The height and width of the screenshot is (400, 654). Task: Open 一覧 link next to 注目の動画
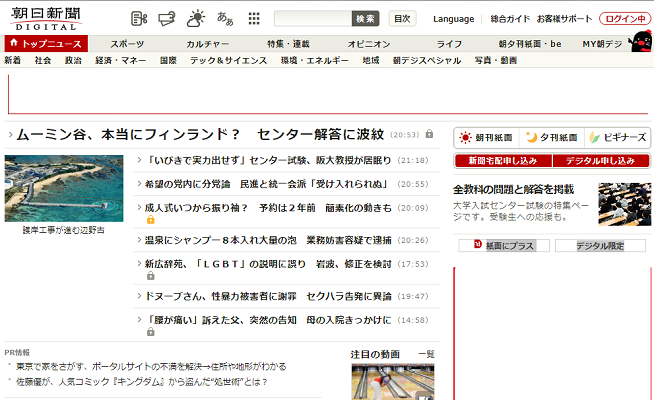click(x=426, y=355)
